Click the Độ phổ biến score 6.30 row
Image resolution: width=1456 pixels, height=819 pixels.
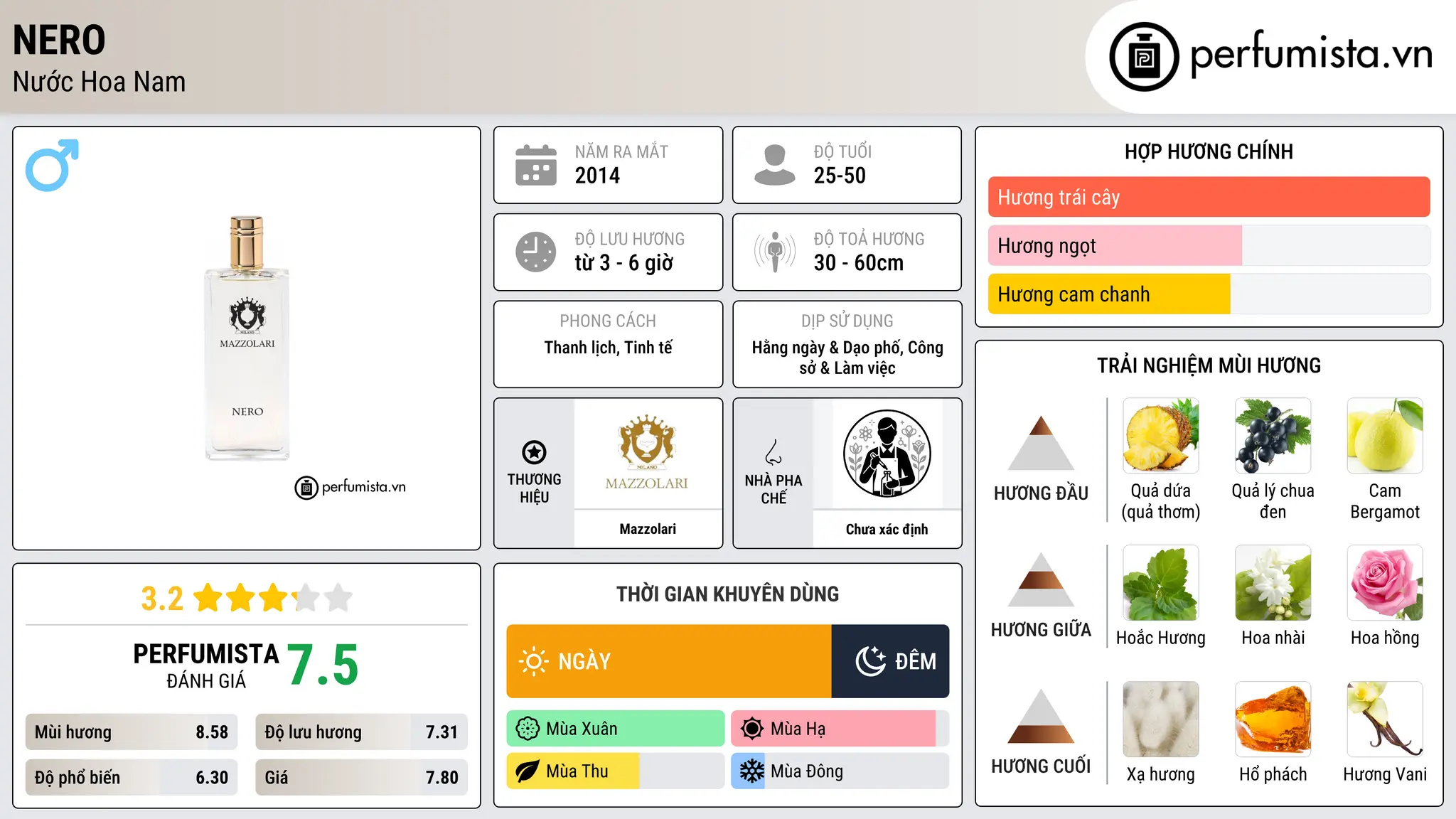point(132,778)
